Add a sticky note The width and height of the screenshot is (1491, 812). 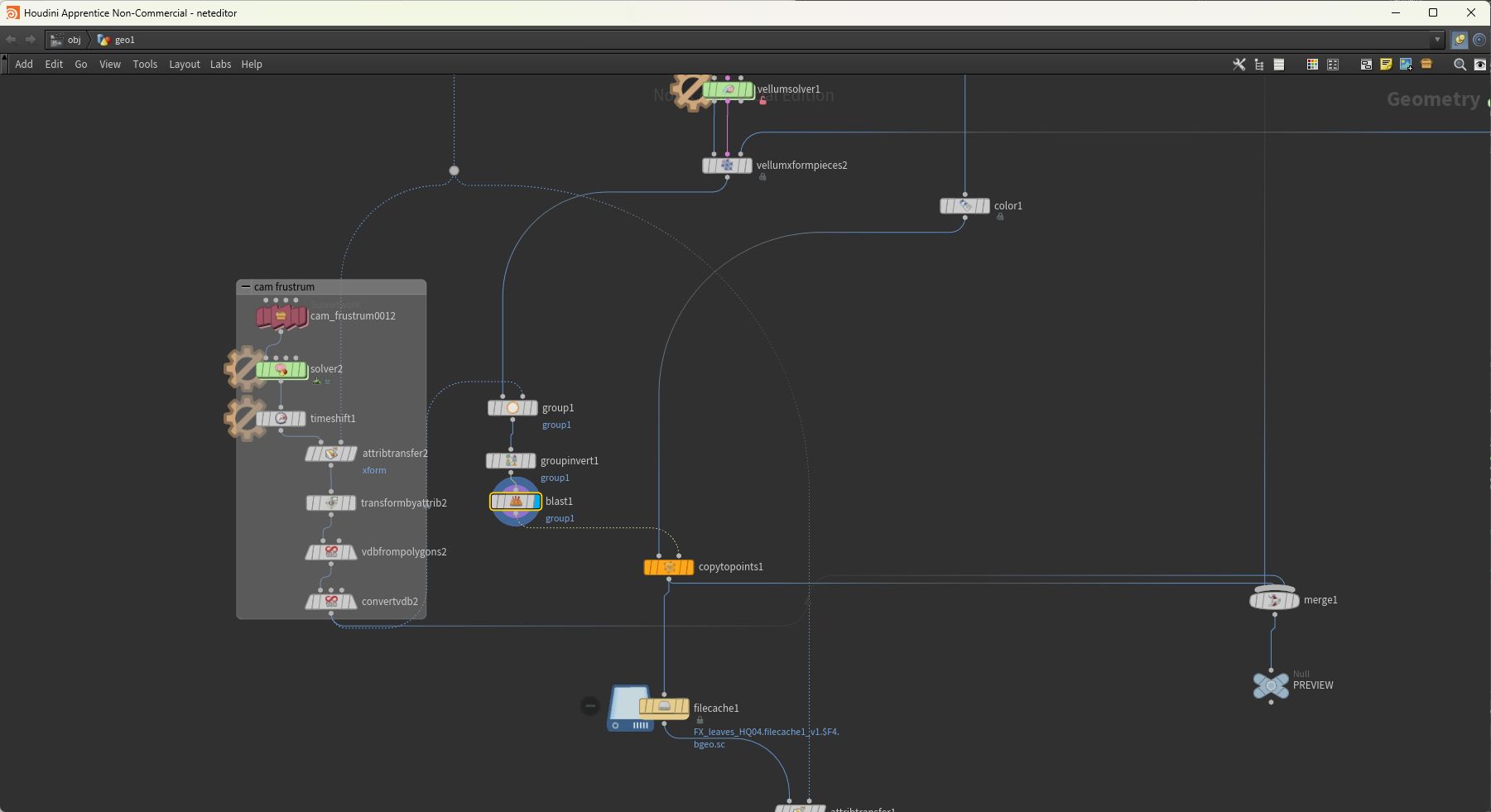(1386, 65)
